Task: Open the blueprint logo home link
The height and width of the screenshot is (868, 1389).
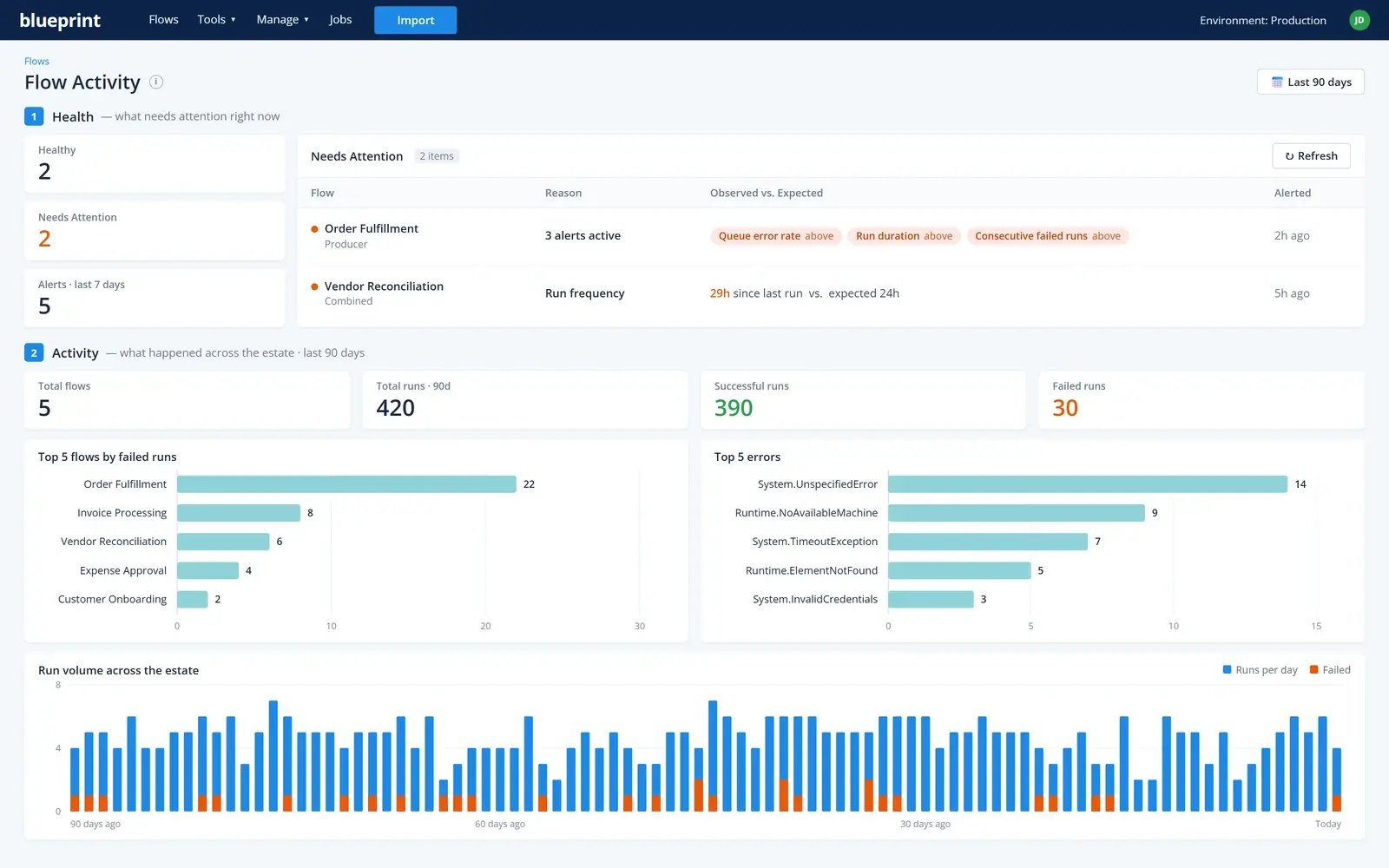Action: (60, 20)
